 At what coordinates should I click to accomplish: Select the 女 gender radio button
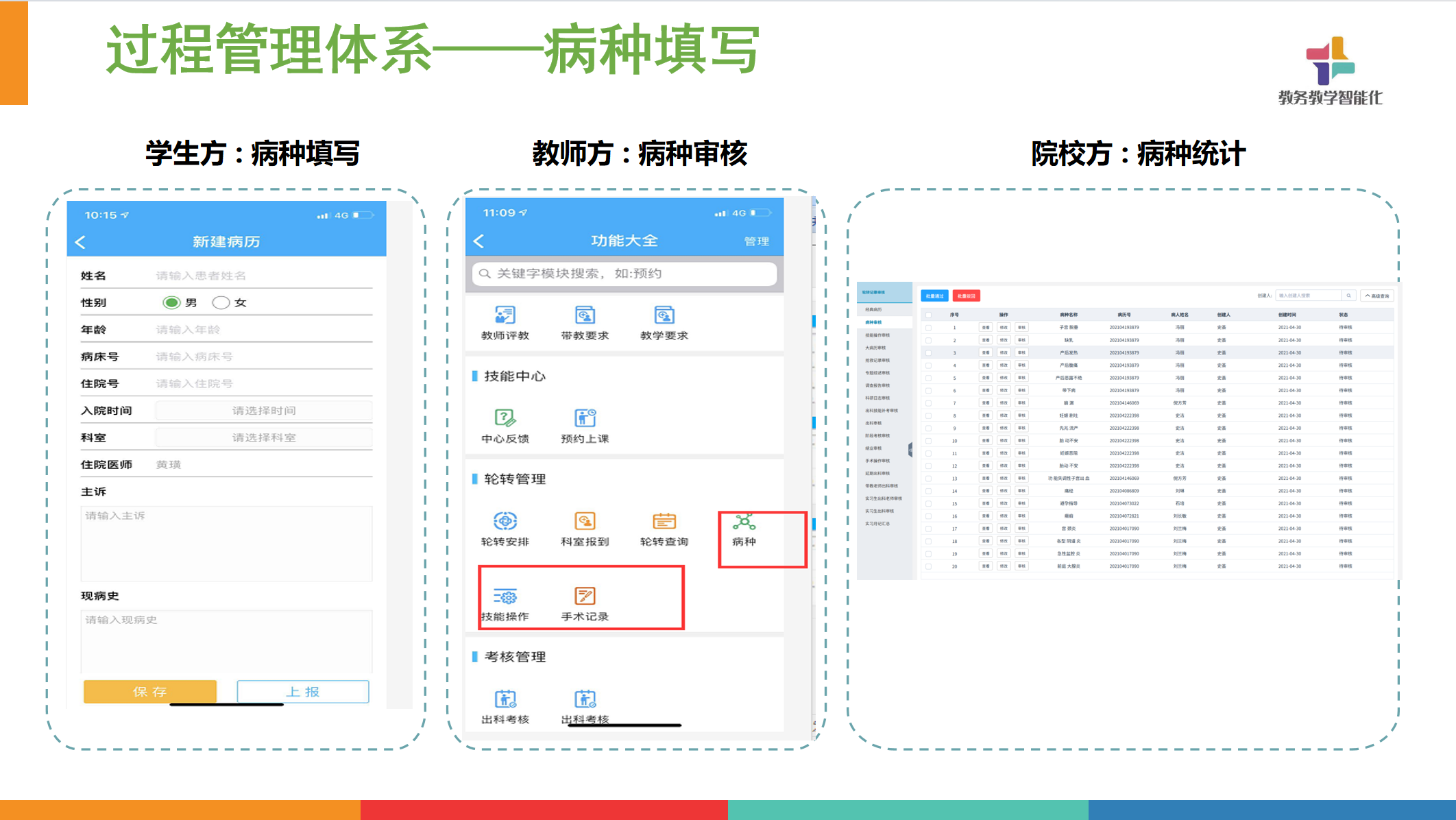point(221,302)
